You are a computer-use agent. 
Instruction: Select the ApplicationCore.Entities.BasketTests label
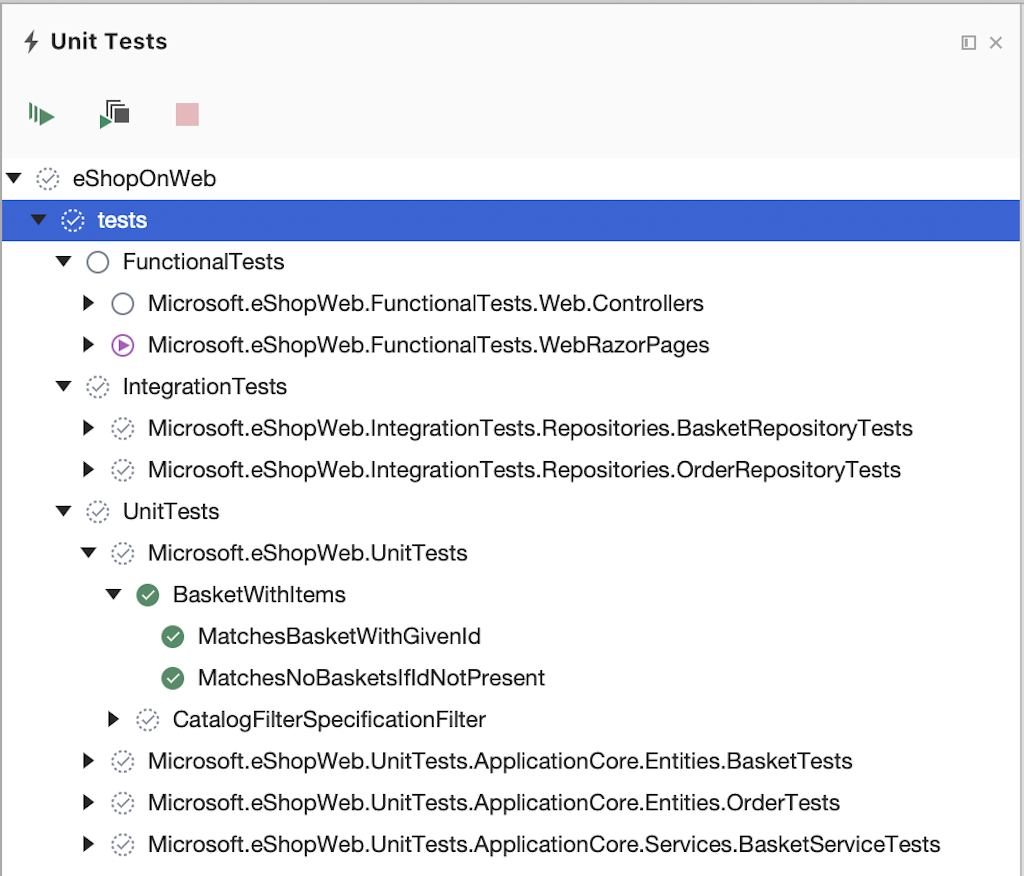click(500, 762)
